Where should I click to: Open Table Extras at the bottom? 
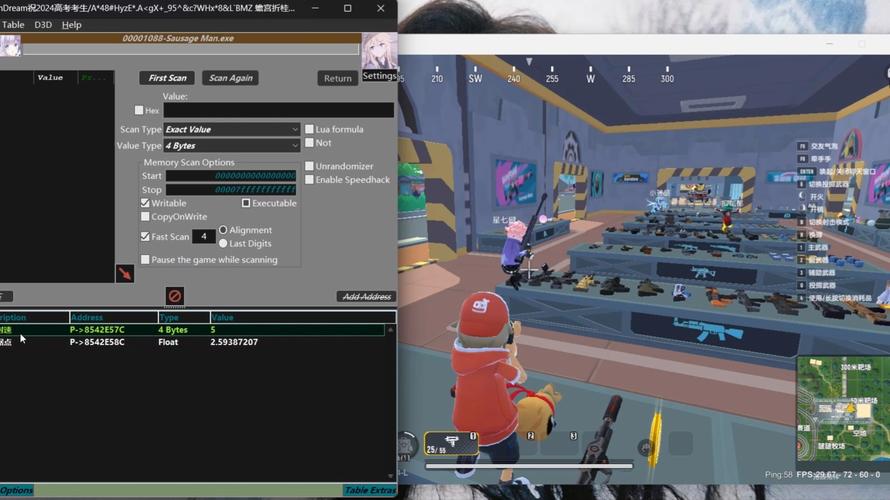click(x=370, y=490)
